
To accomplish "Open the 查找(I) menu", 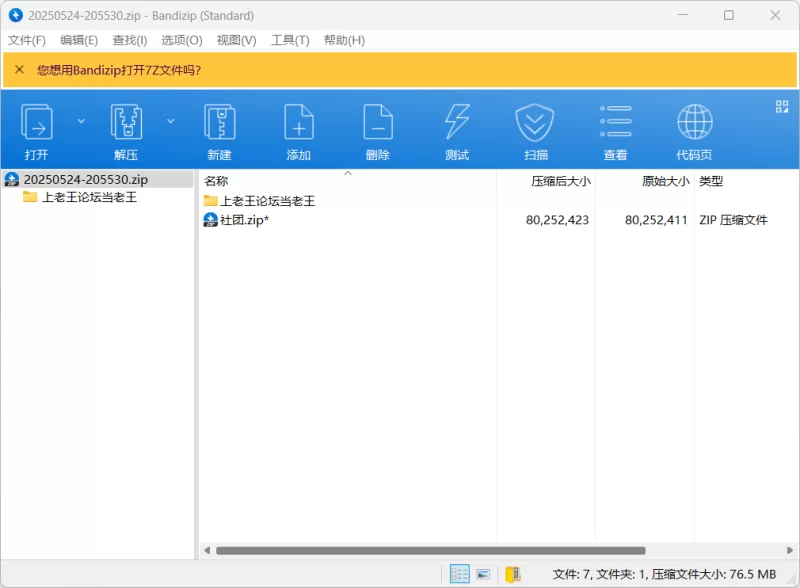I will [x=130, y=40].
